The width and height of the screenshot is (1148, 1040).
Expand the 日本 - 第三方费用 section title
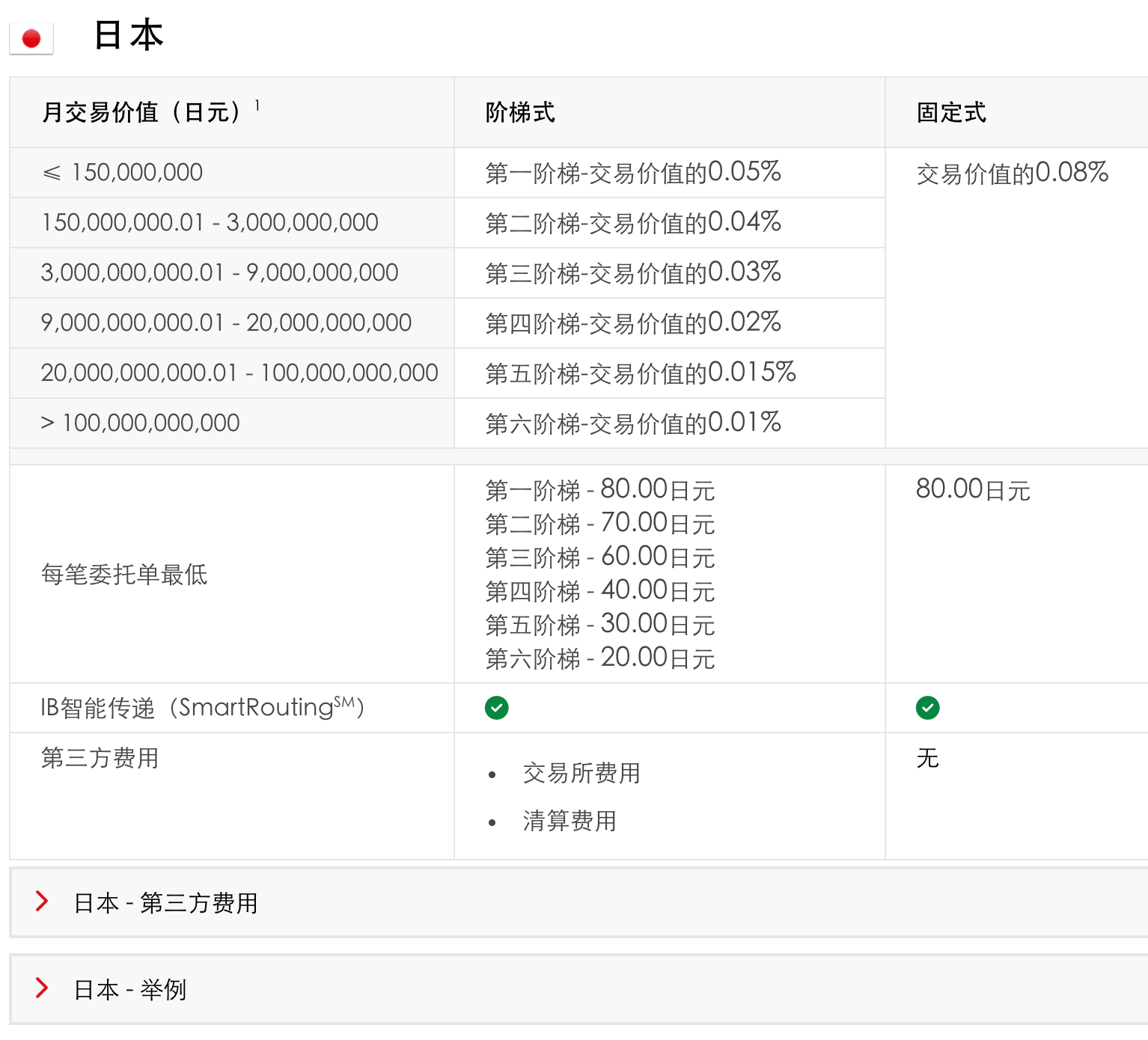pos(165,903)
